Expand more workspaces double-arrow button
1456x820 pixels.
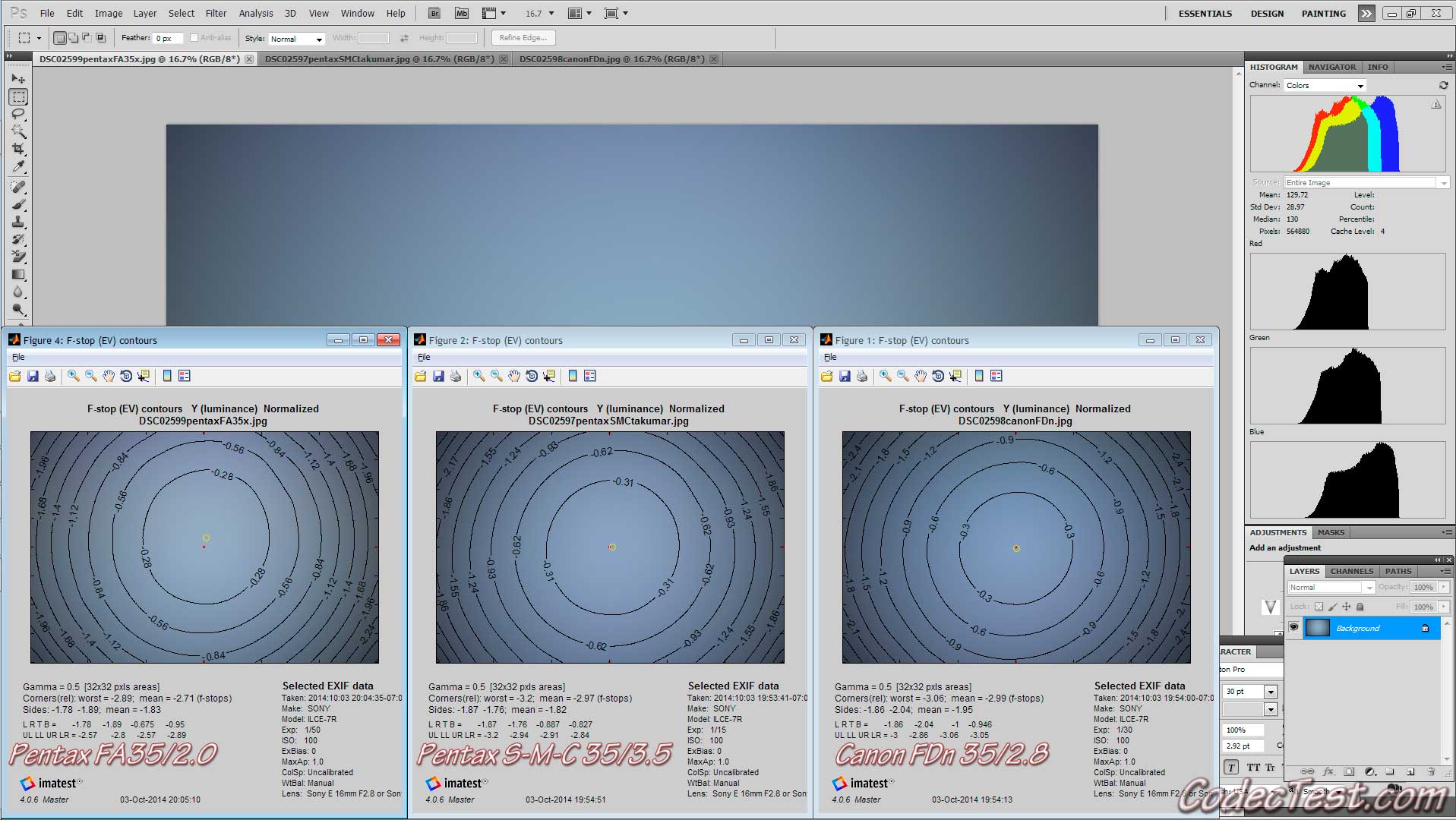(x=1366, y=13)
